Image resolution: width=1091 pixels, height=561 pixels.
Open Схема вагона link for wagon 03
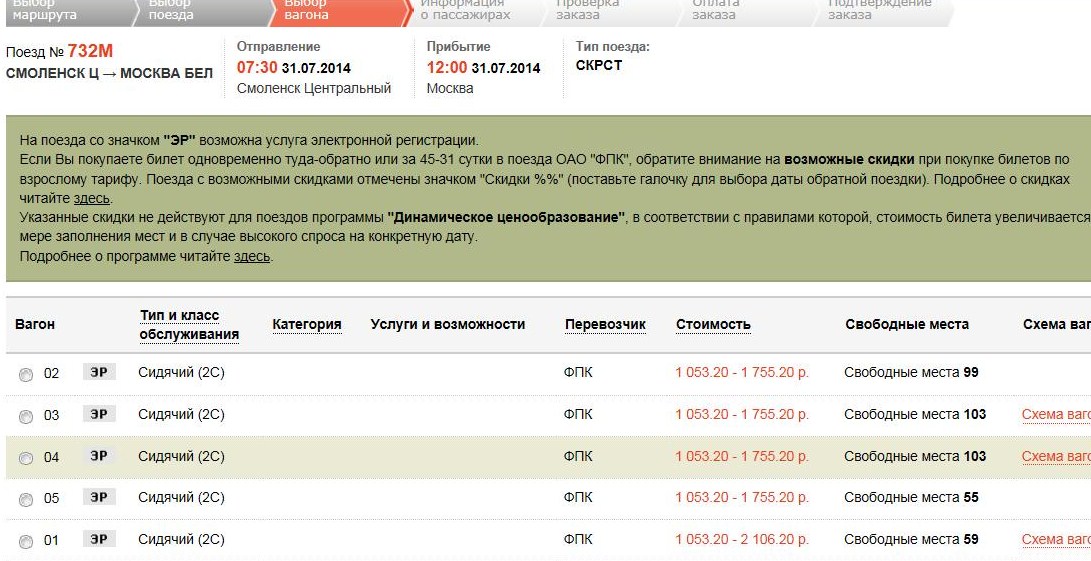coord(1055,414)
